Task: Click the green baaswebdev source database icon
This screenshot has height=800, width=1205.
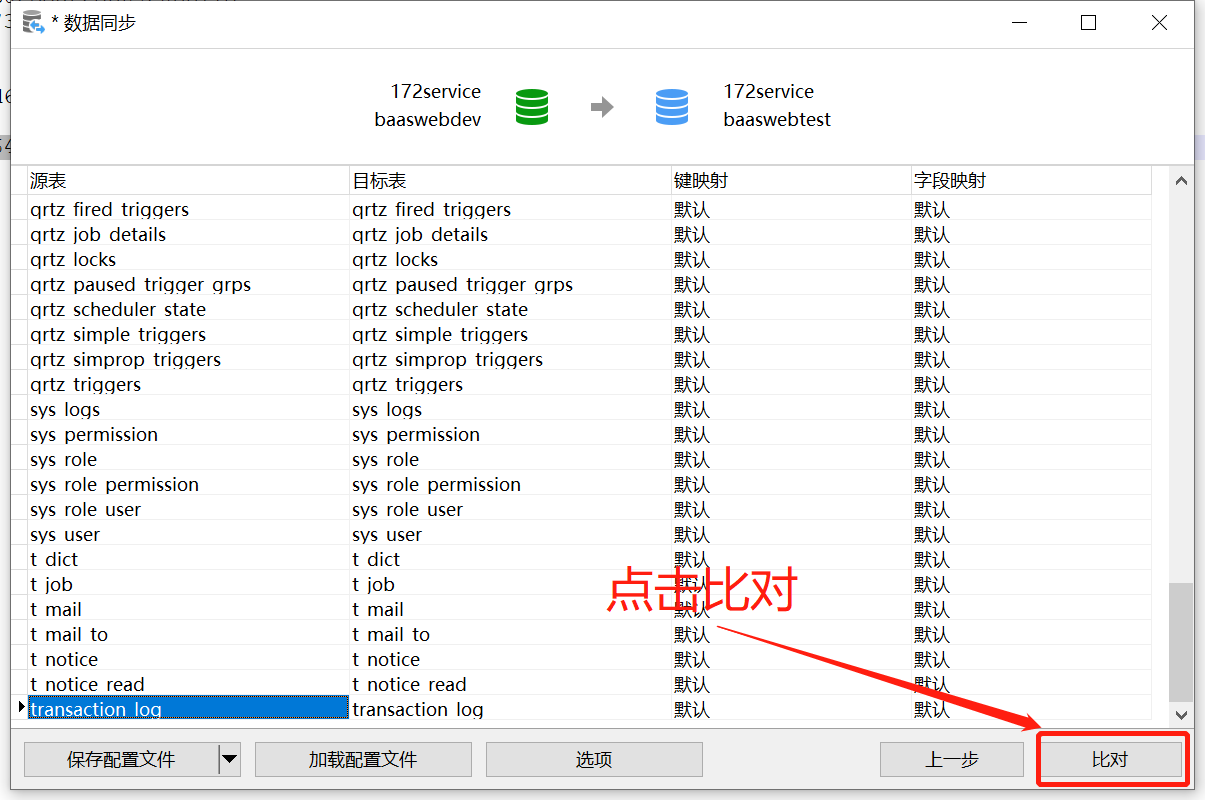Action: click(531, 107)
